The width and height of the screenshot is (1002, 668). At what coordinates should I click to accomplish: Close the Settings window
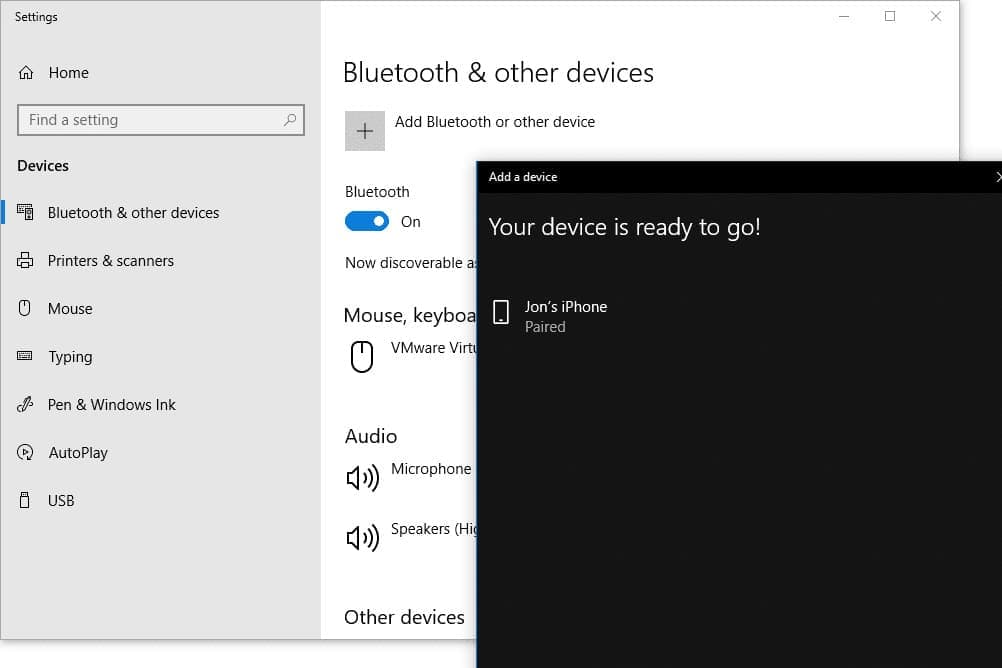[x=936, y=17]
